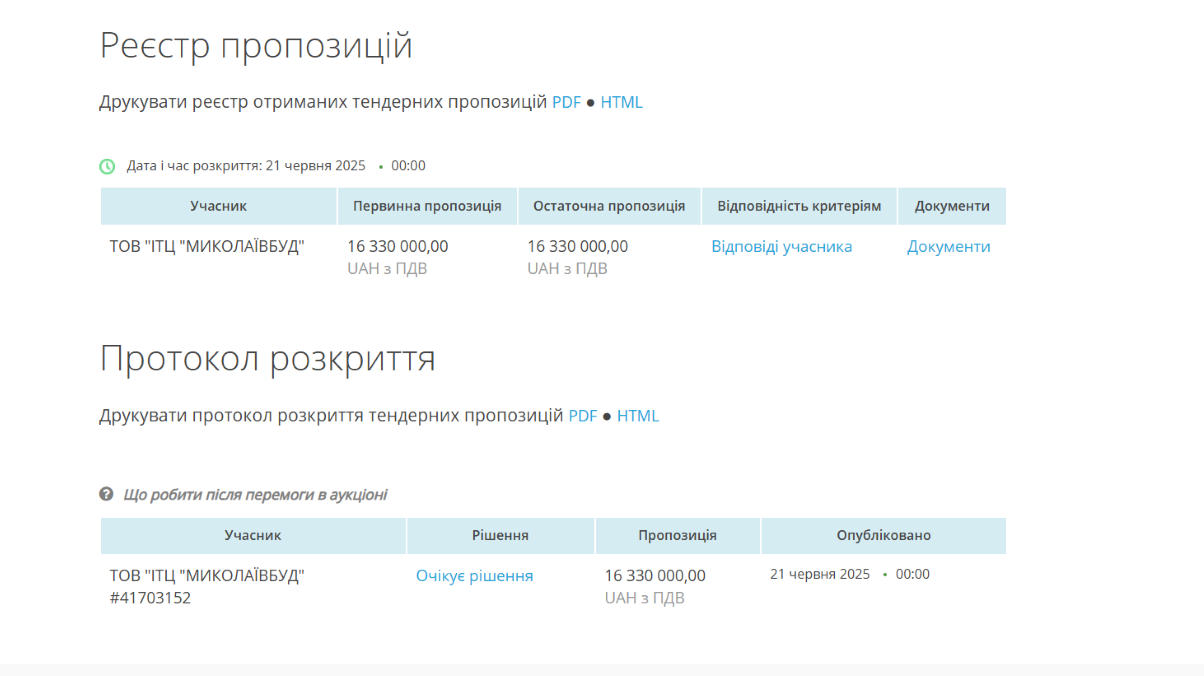The width and height of the screenshot is (1204, 676).
Task: Open PDF of the opening protocol
Action: tap(583, 416)
